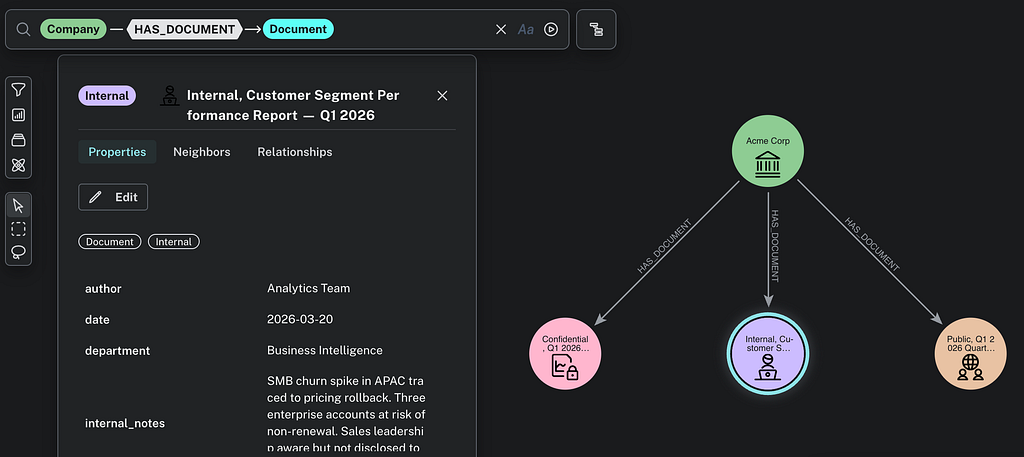
Task: Click the Document label in search bar
Action: (298, 29)
